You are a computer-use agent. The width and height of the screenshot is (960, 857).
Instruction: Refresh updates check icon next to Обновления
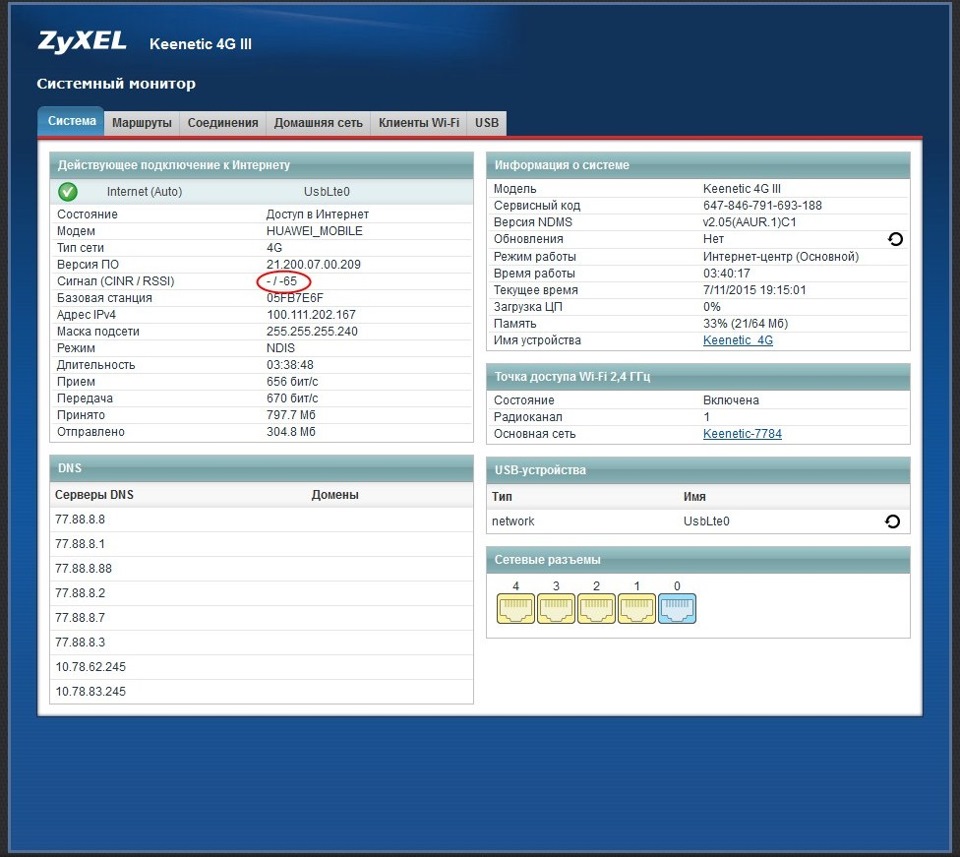tap(895, 239)
